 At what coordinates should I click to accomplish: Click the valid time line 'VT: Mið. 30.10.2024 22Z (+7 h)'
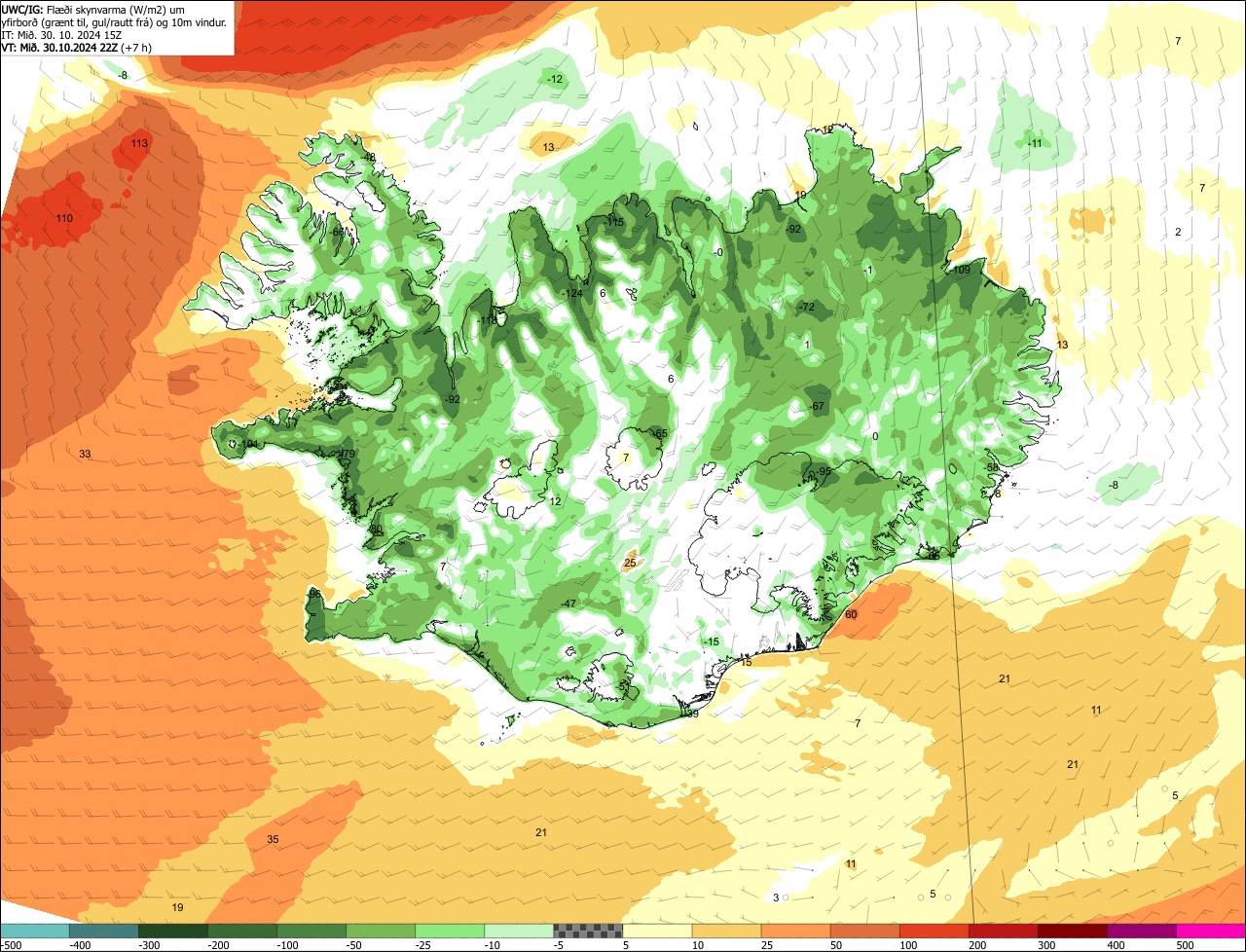coord(78,47)
